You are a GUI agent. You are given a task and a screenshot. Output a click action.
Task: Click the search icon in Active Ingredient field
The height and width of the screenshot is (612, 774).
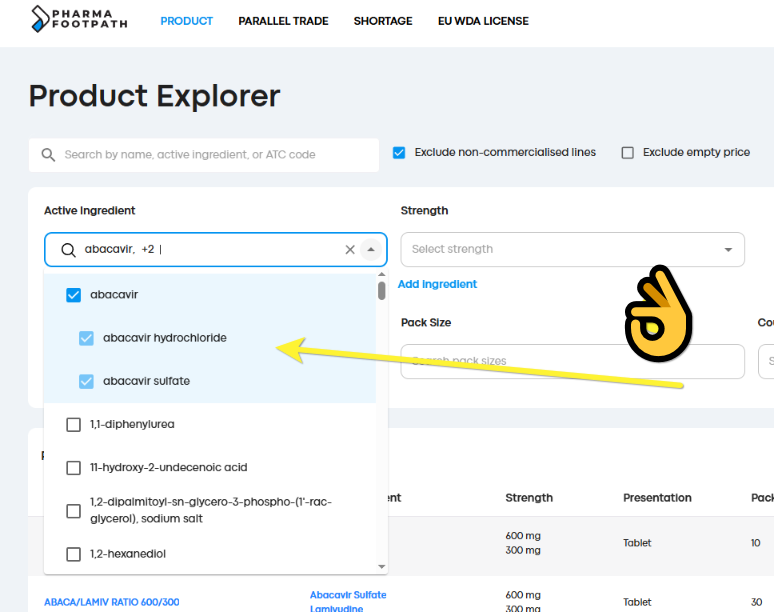tap(68, 250)
